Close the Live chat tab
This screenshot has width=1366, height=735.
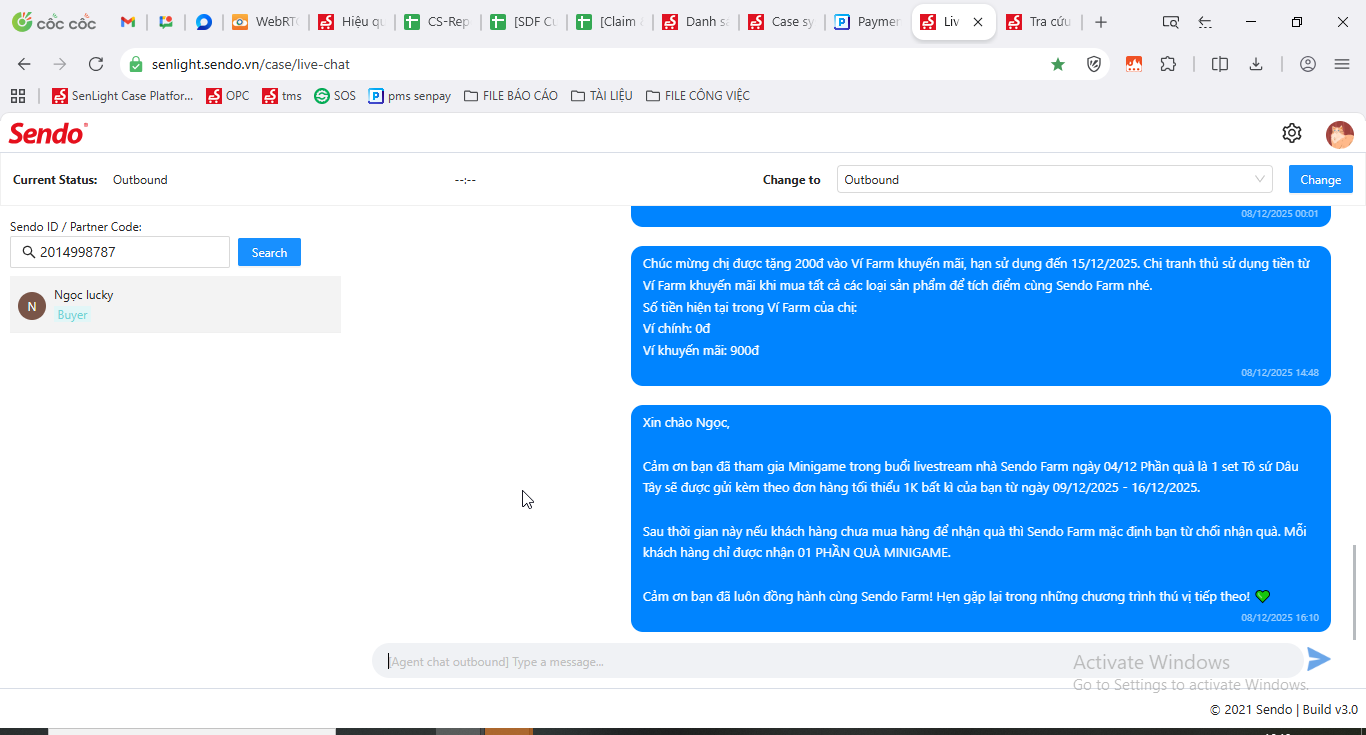(x=978, y=22)
